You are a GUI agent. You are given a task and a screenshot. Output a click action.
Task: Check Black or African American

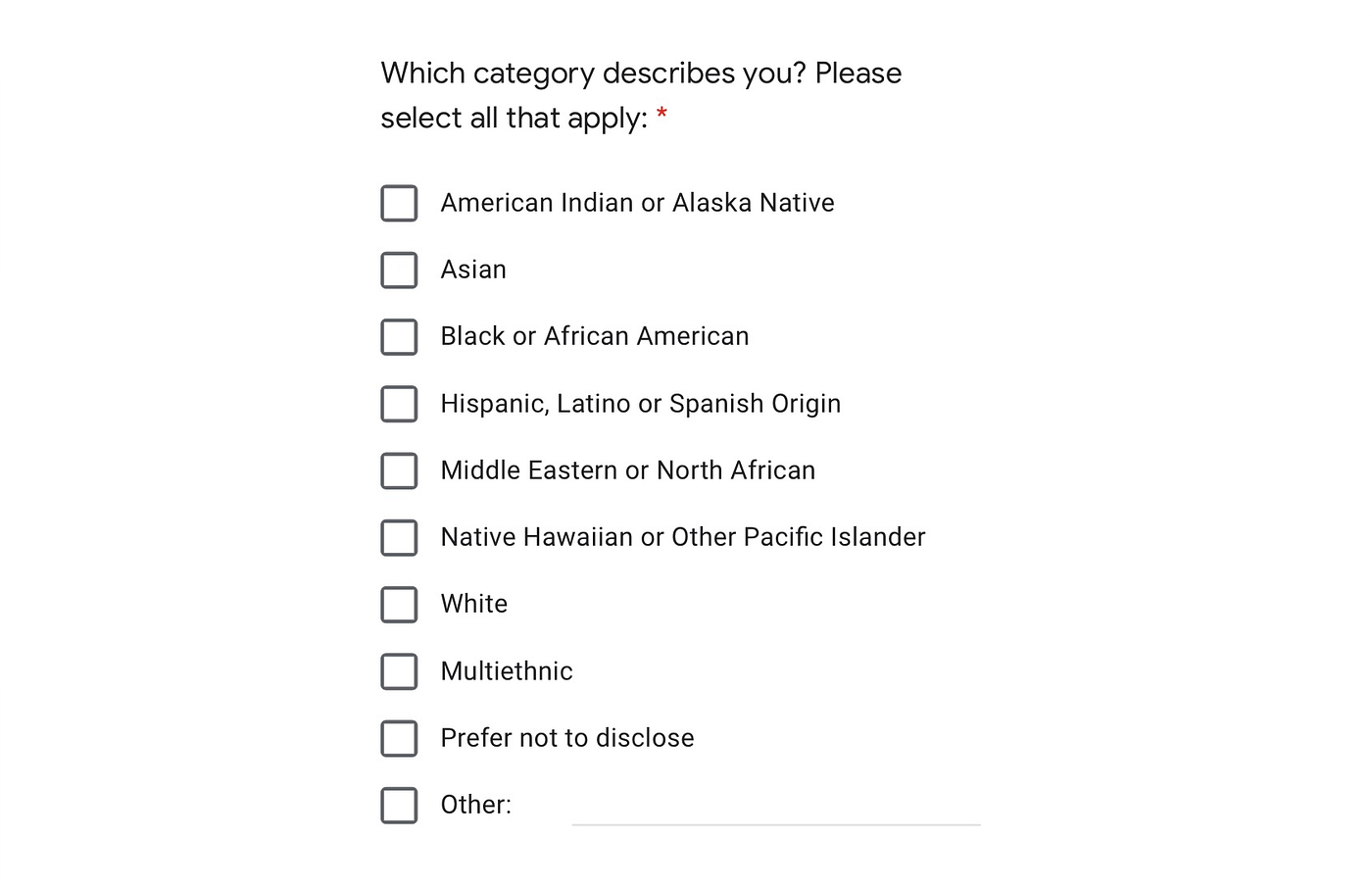[x=399, y=336]
